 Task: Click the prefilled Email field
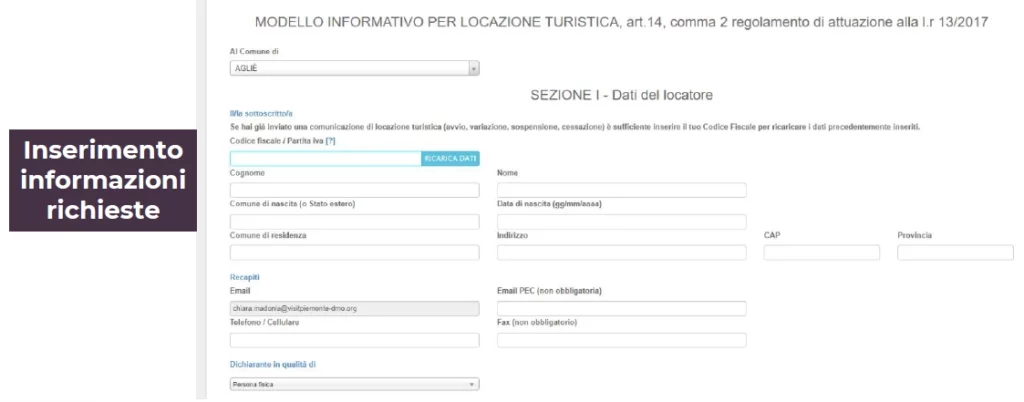[x=355, y=309]
